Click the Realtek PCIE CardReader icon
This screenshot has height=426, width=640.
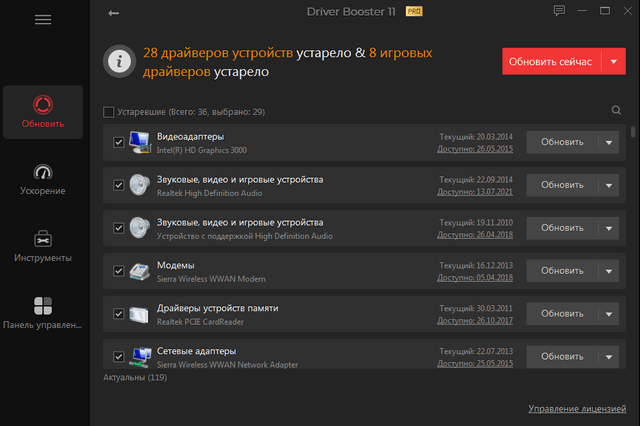point(139,314)
